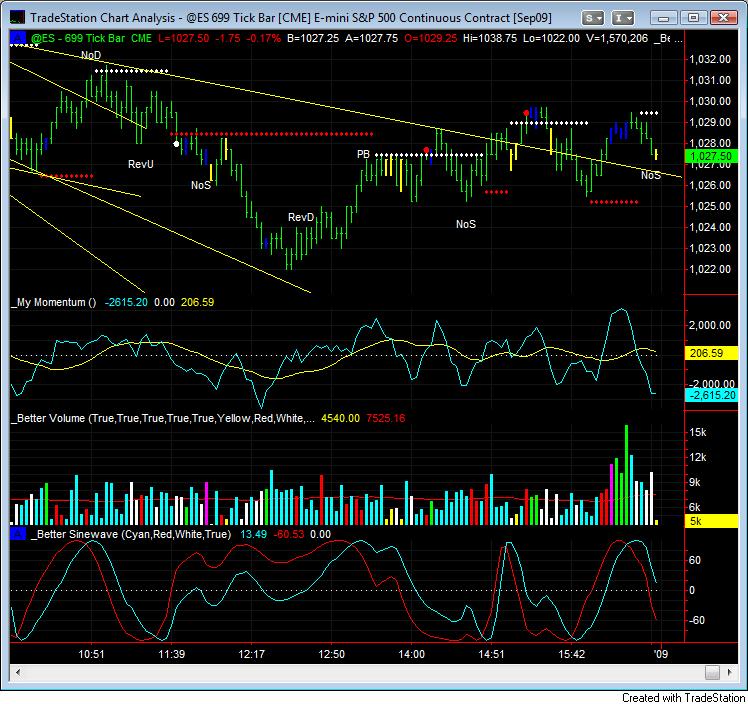The width and height of the screenshot is (748, 704).
Task: Click the '09 time axis label
Action: click(661, 654)
